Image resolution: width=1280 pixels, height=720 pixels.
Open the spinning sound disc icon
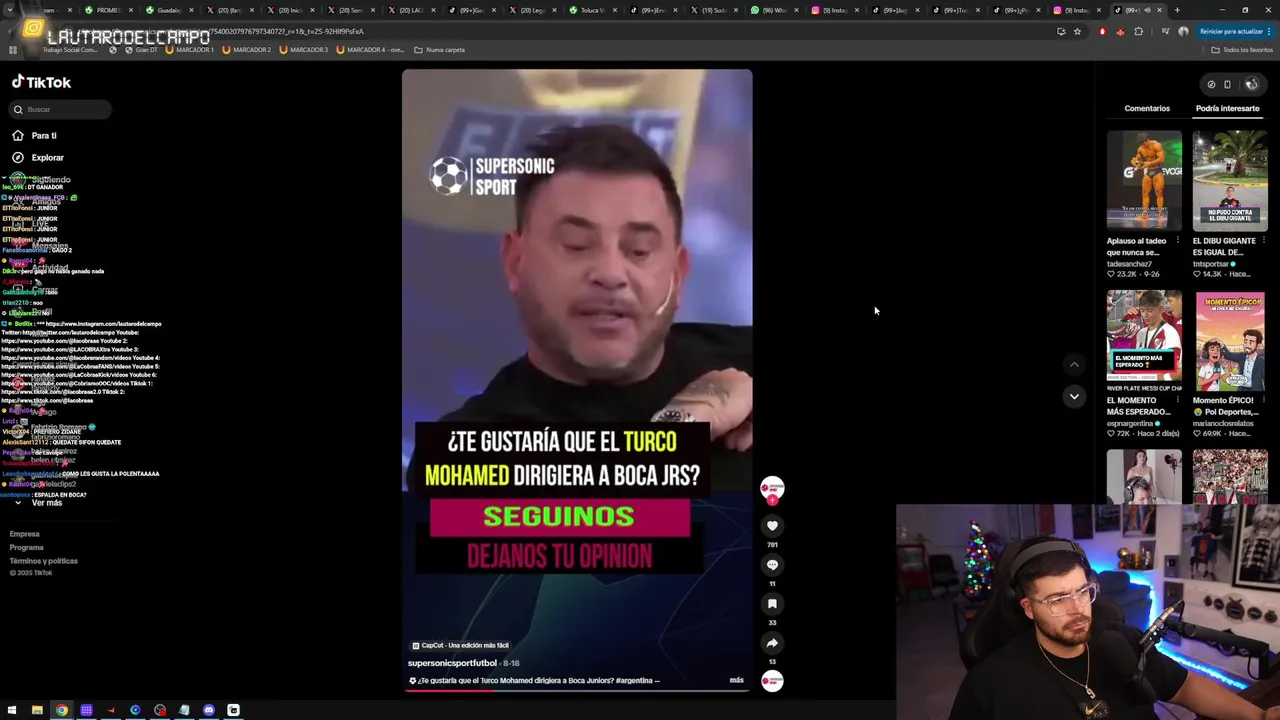[x=772, y=681]
